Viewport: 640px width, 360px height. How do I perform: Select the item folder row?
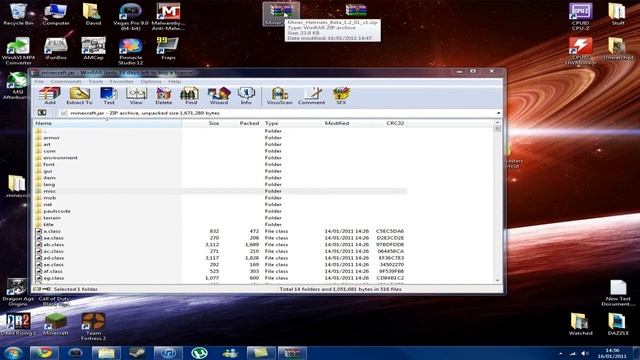pyautogui.click(x=220, y=178)
